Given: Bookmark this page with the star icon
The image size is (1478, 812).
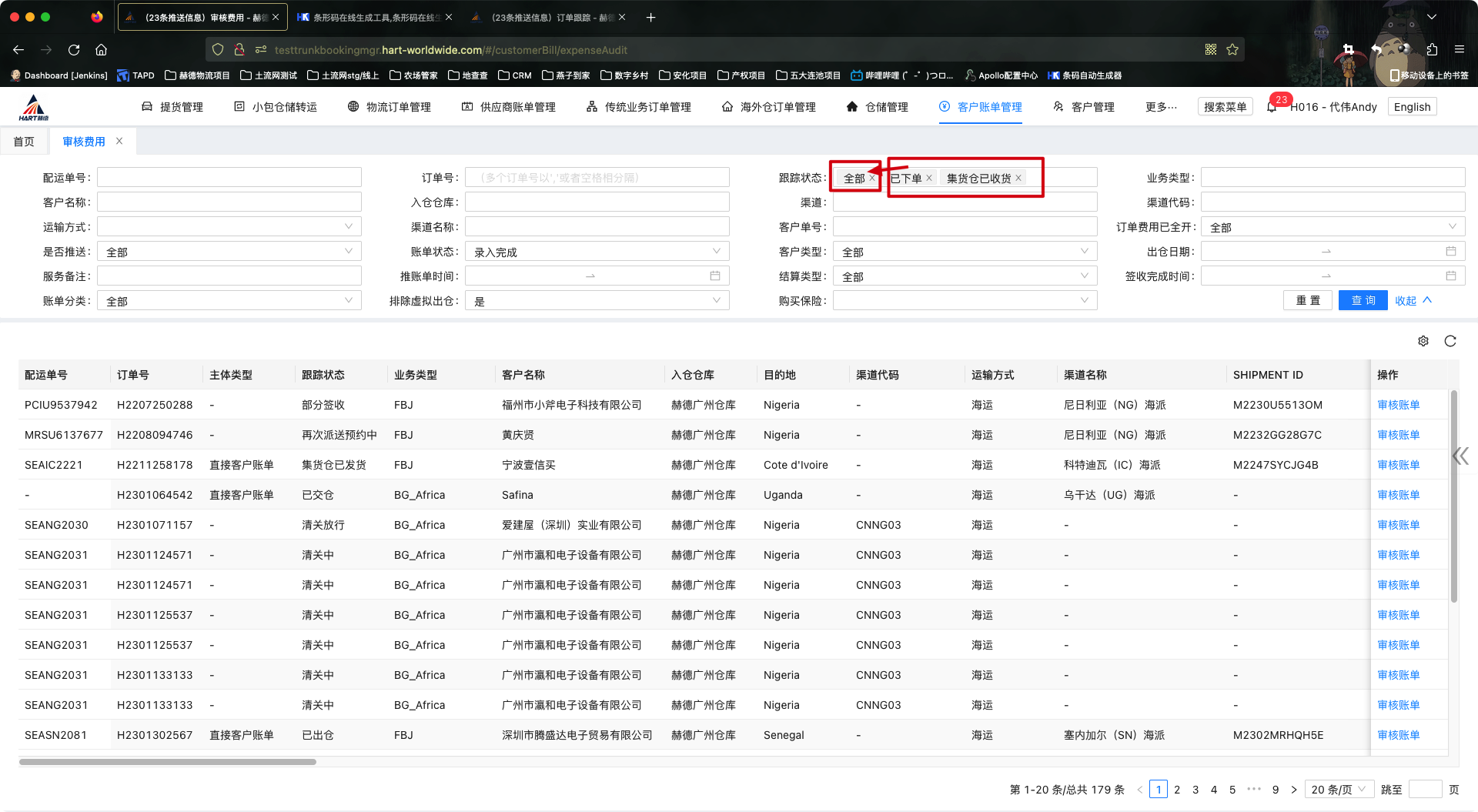Looking at the screenshot, I should coord(1232,50).
